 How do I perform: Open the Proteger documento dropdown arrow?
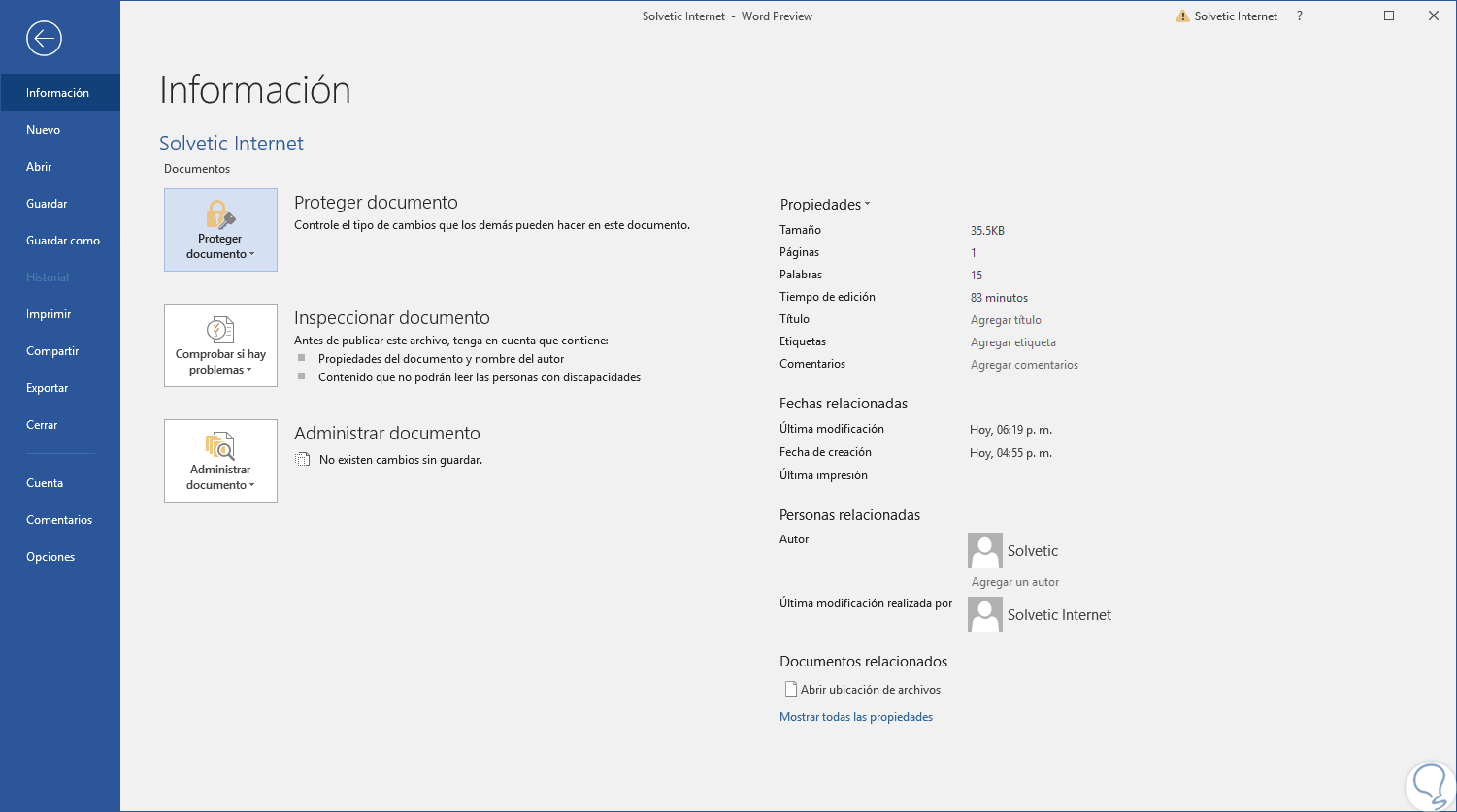(251, 255)
